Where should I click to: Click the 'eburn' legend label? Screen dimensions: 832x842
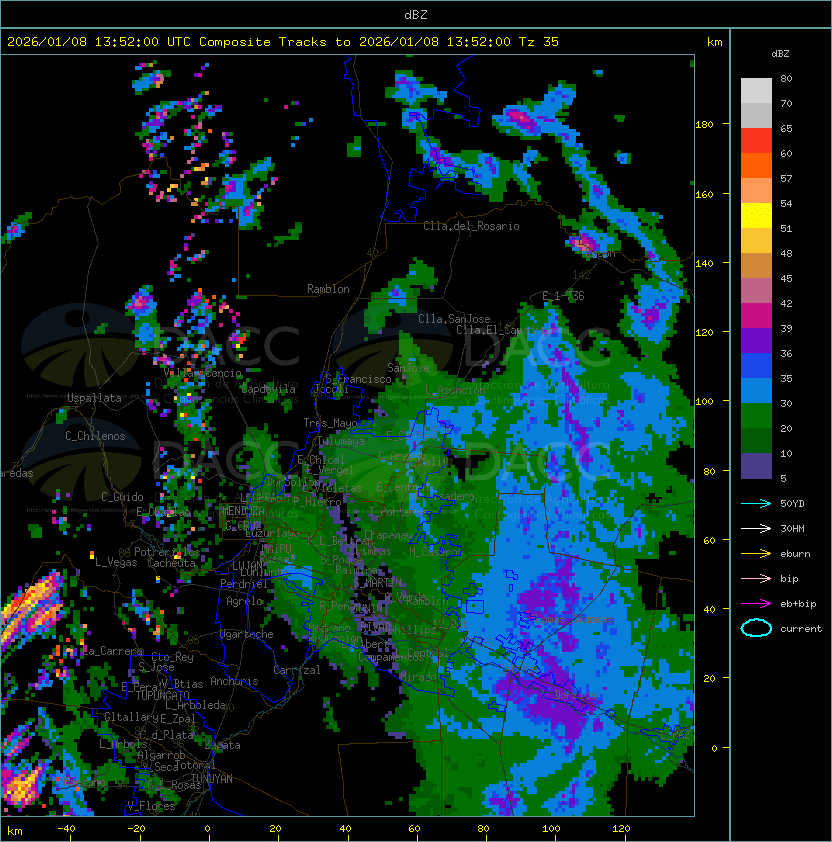click(x=795, y=554)
